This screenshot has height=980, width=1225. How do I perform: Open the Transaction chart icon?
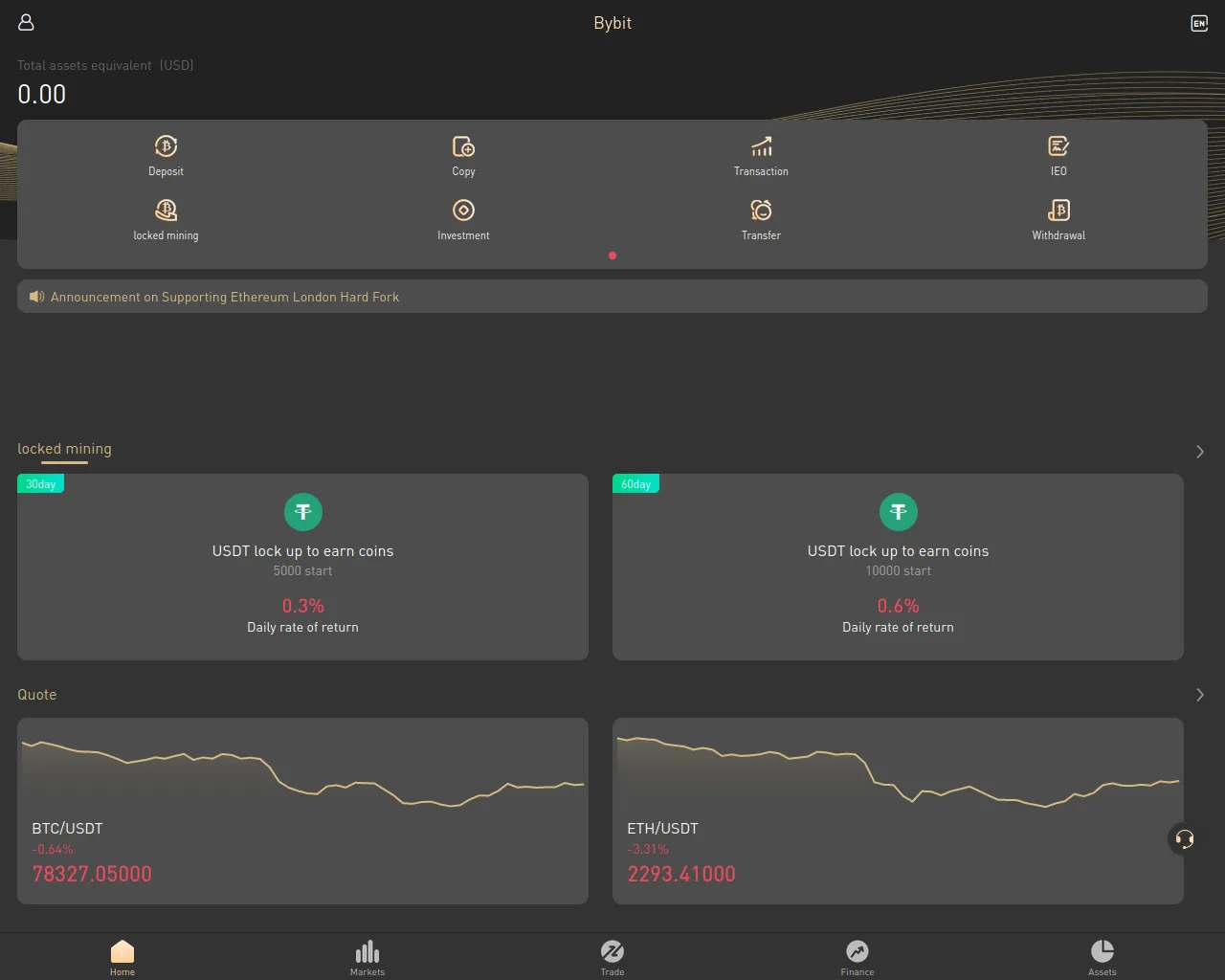tap(761, 147)
